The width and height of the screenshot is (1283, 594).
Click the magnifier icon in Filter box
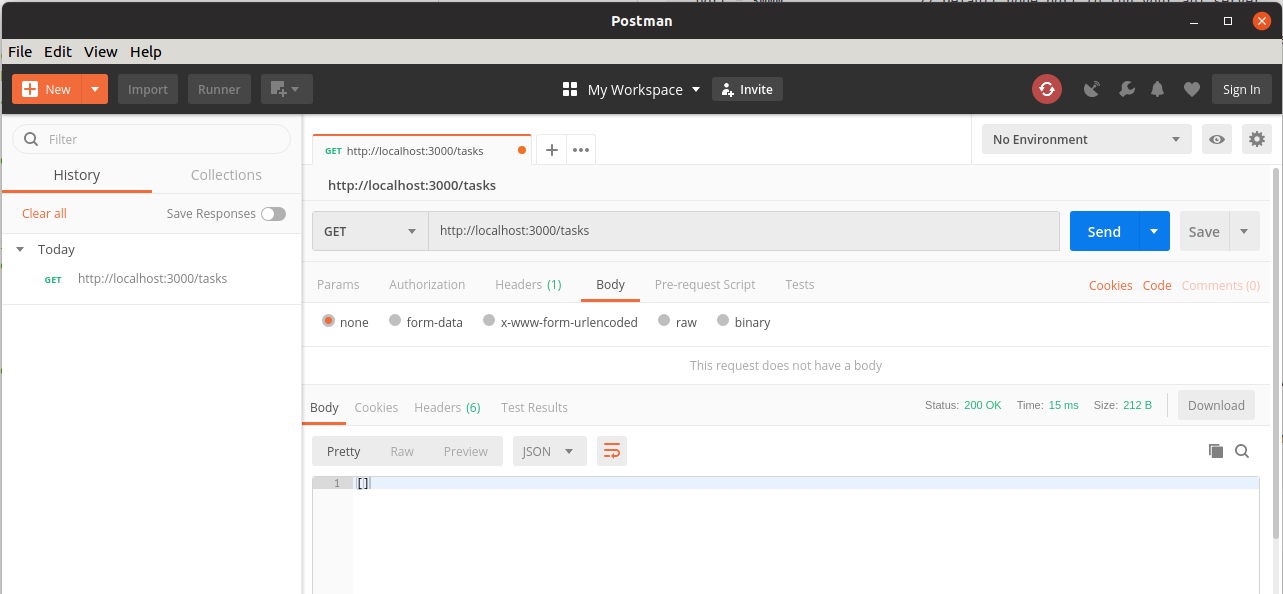(31, 139)
